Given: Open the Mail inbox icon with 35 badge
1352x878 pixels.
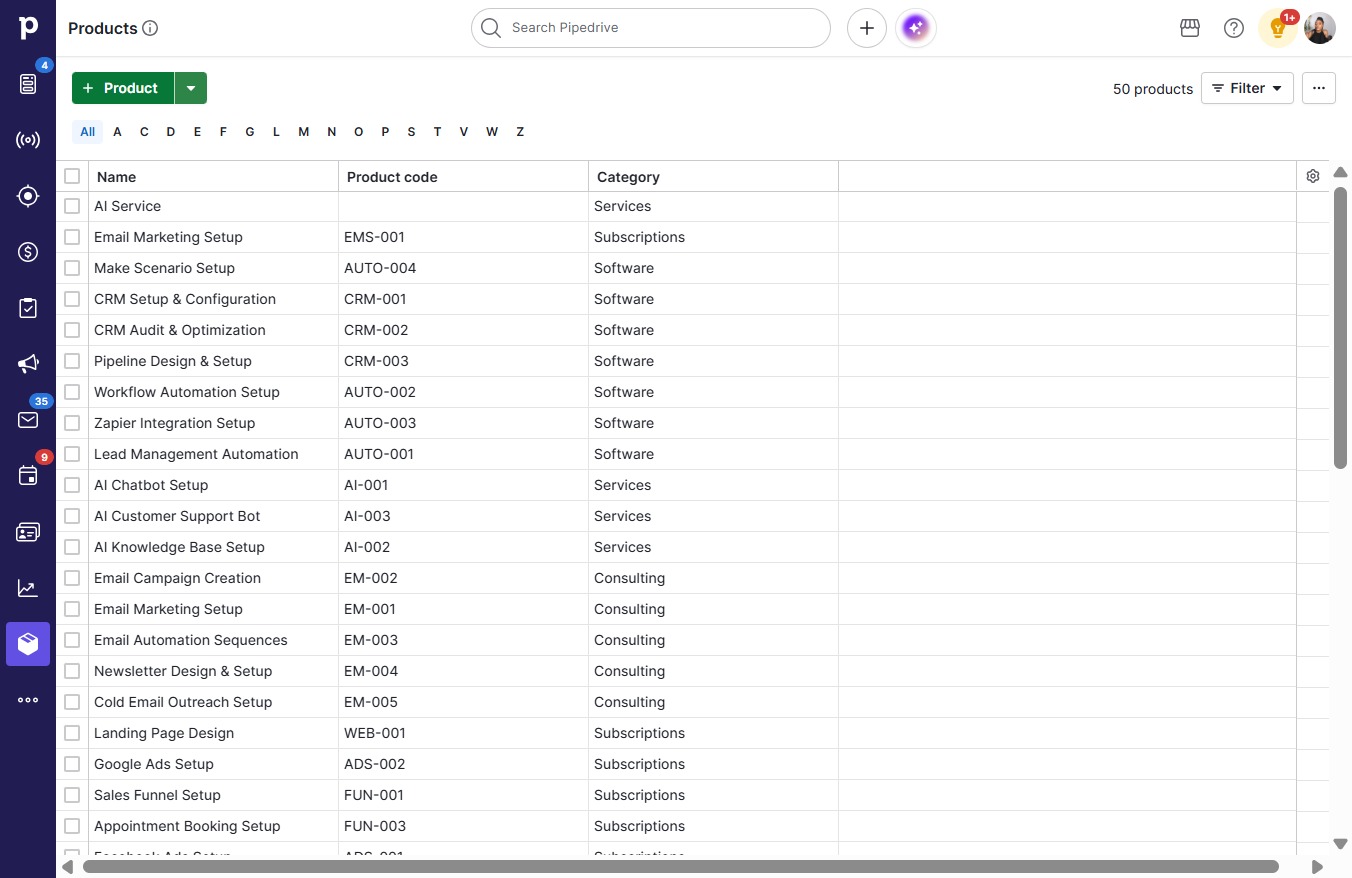Looking at the screenshot, I should (x=28, y=420).
